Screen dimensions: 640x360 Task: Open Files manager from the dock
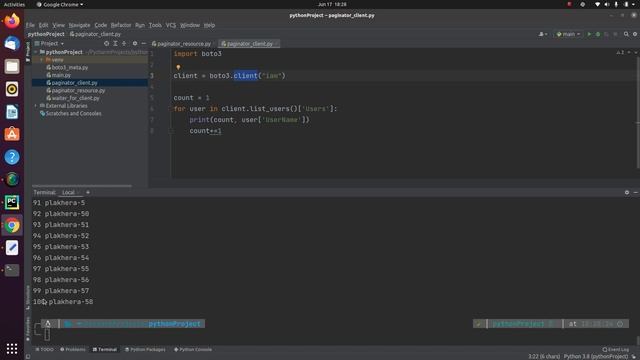tap(12, 66)
